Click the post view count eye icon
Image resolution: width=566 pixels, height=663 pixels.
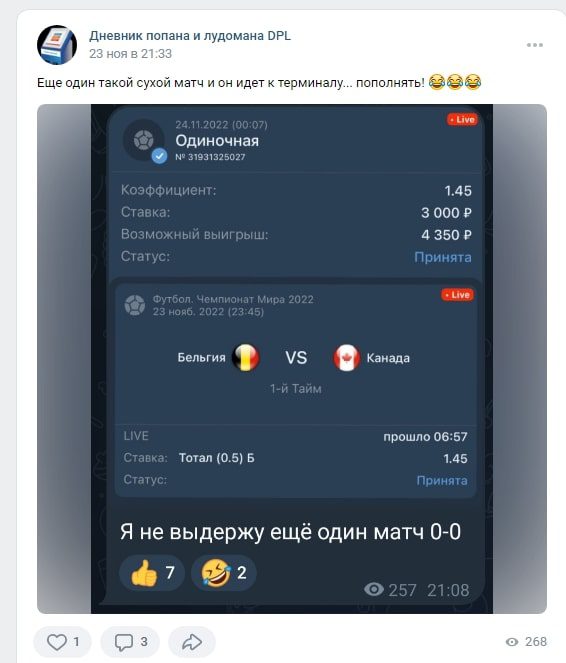pyautogui.click(x=512, y=642)
